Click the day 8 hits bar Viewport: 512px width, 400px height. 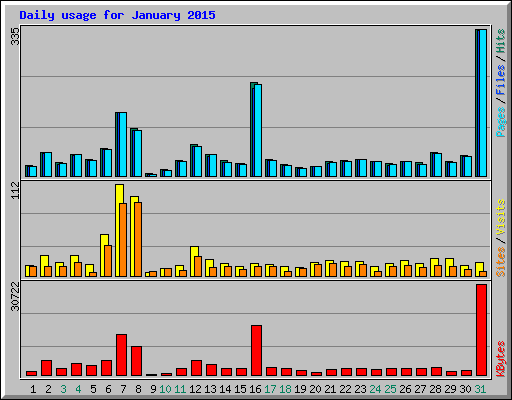click(136, 152)
